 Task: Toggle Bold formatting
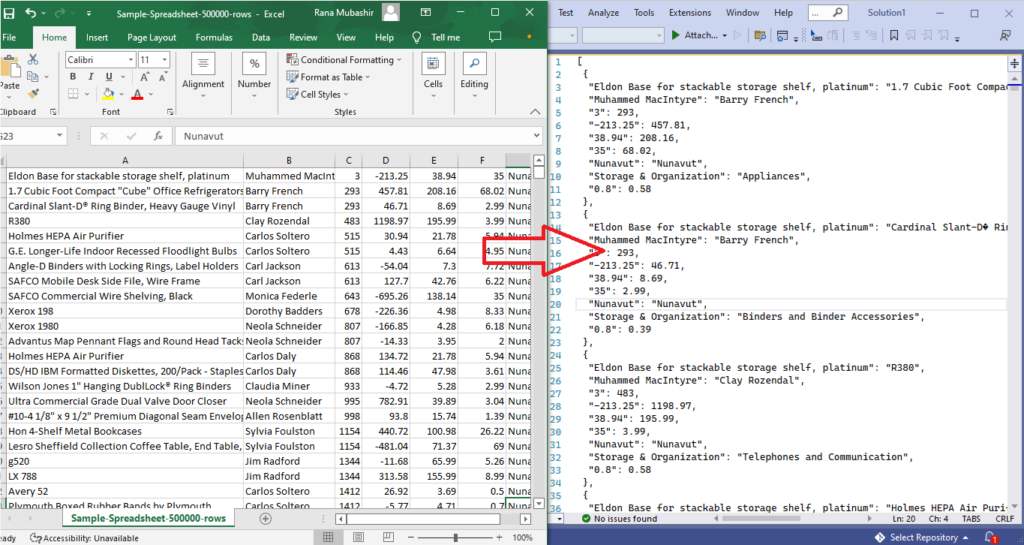[x=73, y=77]
